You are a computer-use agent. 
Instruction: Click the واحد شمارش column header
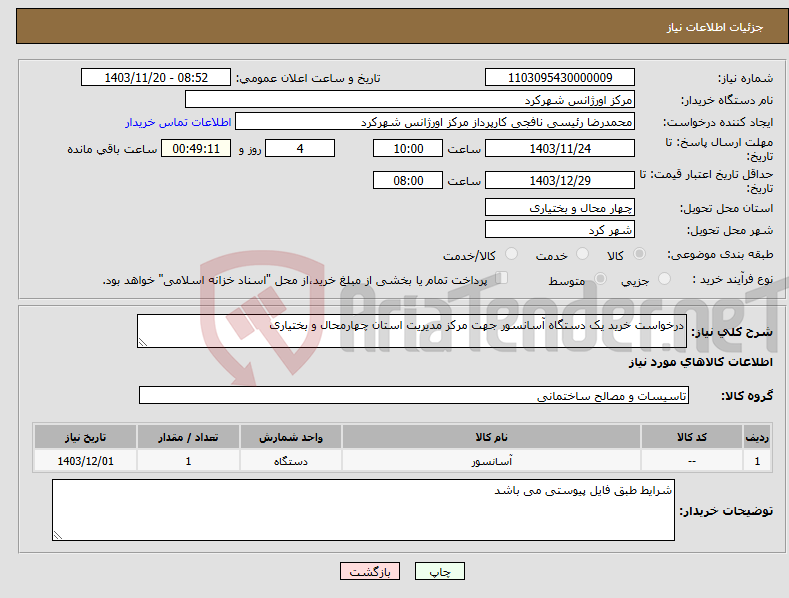point(291,437)
